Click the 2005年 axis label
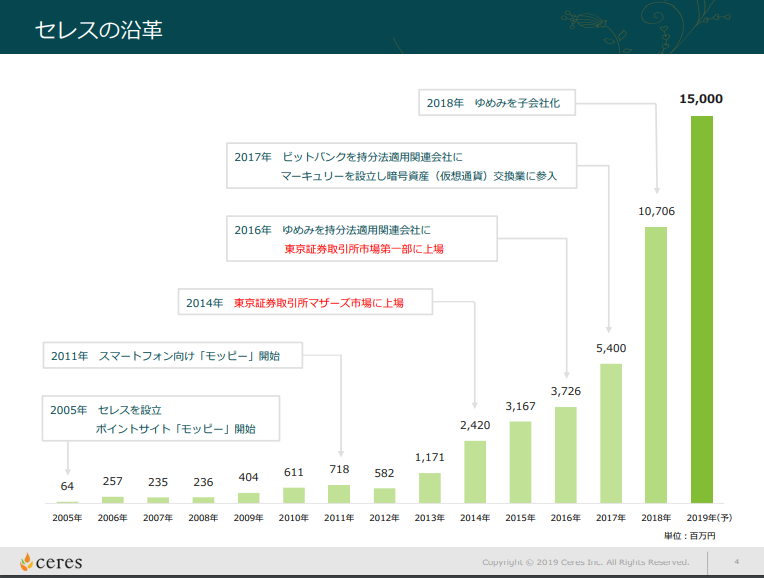Image resolution: width=764 pixels, height=578 pixels. pyautogui.click(x=67, y=518)
